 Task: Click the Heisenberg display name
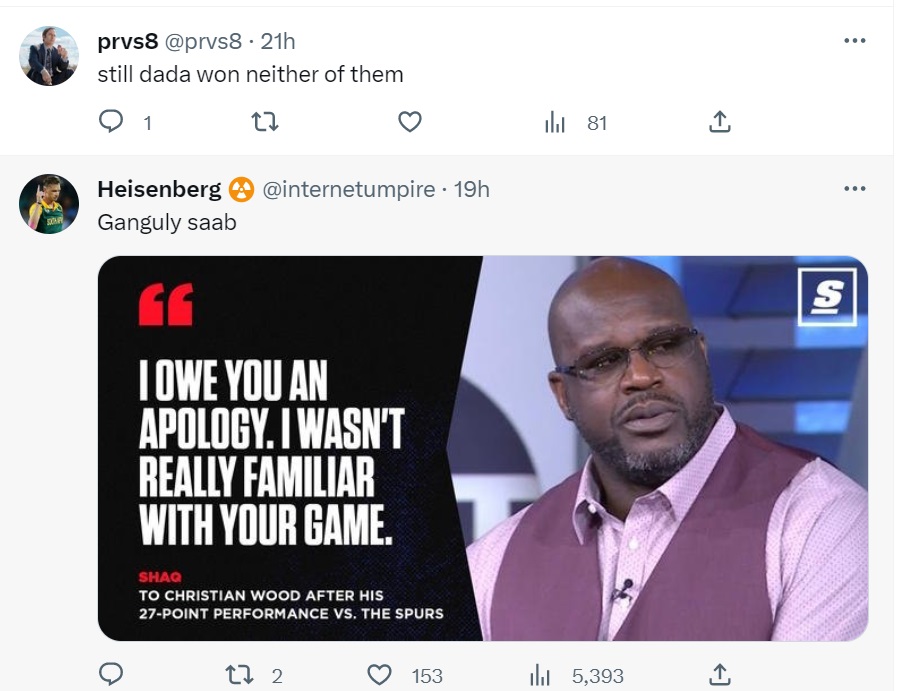point(159,189)
